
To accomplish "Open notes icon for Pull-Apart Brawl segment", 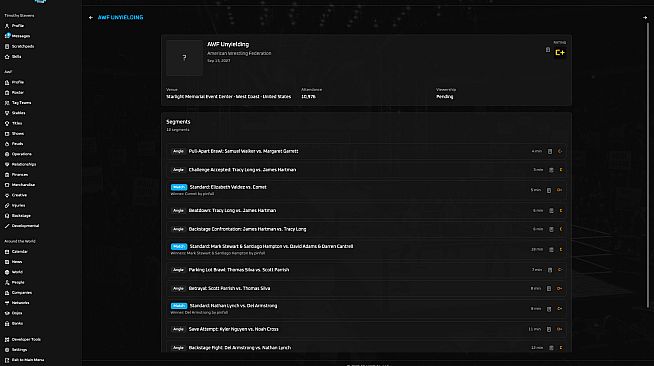I will pyautogui.click(x=550, y=152).
